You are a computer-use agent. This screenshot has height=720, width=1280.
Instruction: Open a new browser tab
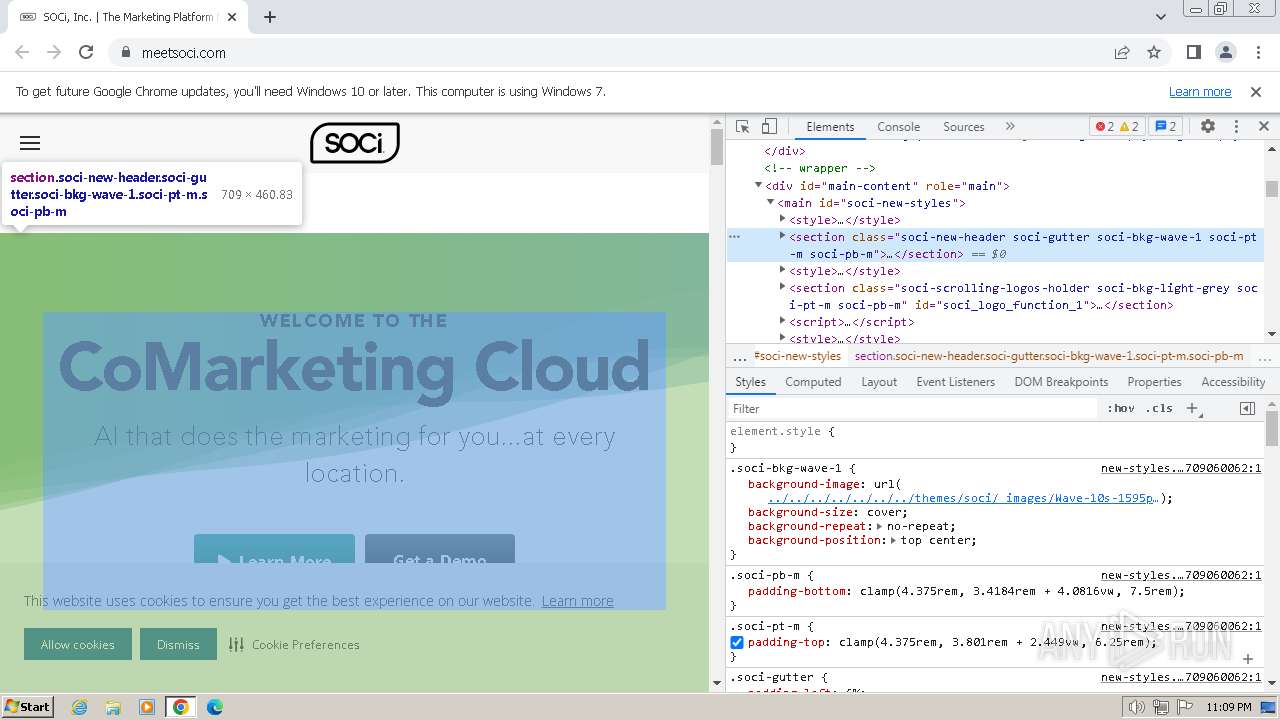[270, 17]
